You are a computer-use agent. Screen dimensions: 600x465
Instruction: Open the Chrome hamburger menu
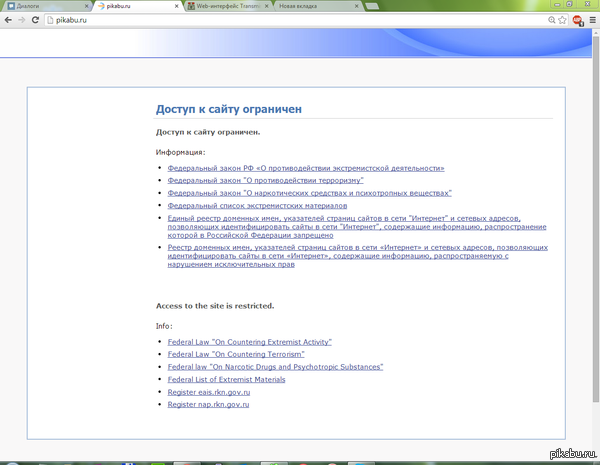[x=592, y=20]
